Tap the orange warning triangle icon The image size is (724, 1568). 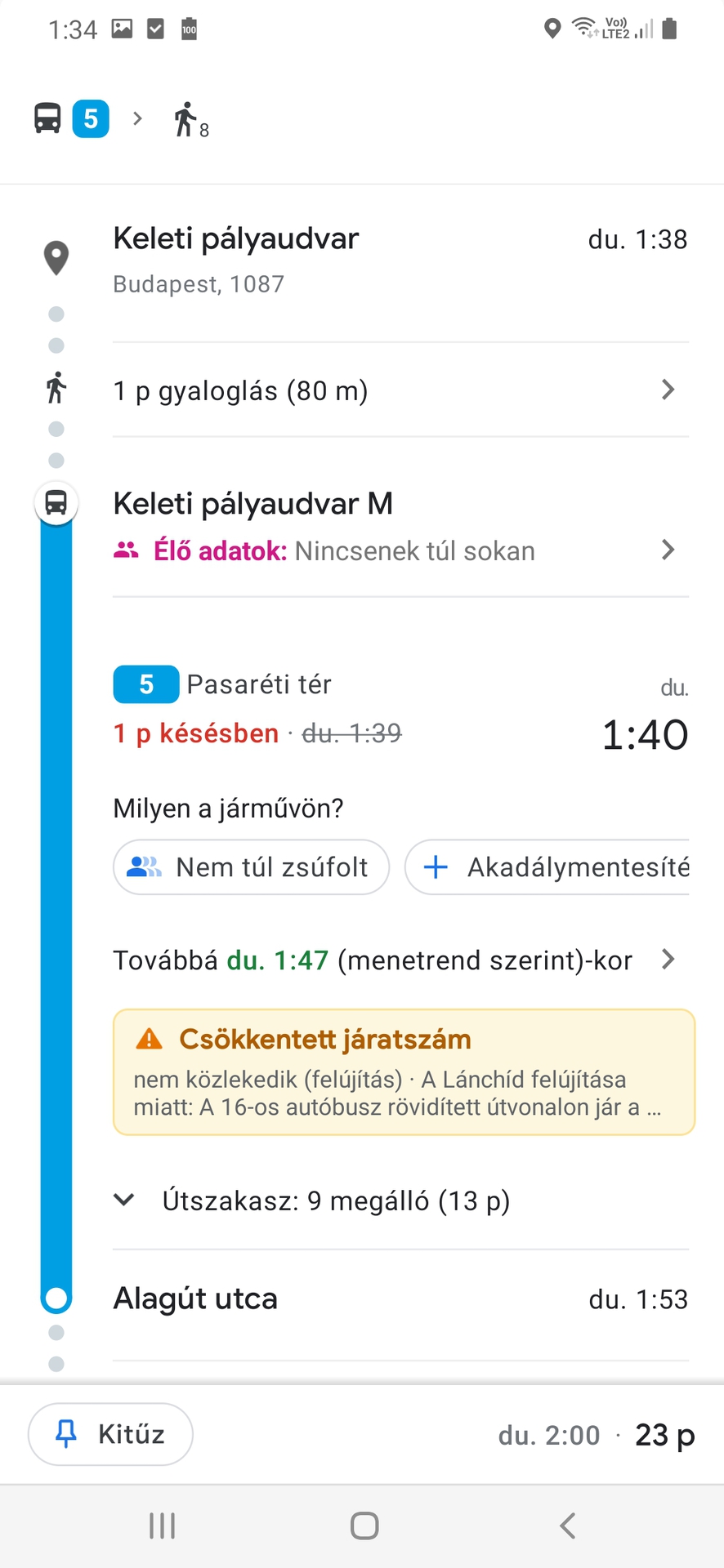coord(149,1039)
